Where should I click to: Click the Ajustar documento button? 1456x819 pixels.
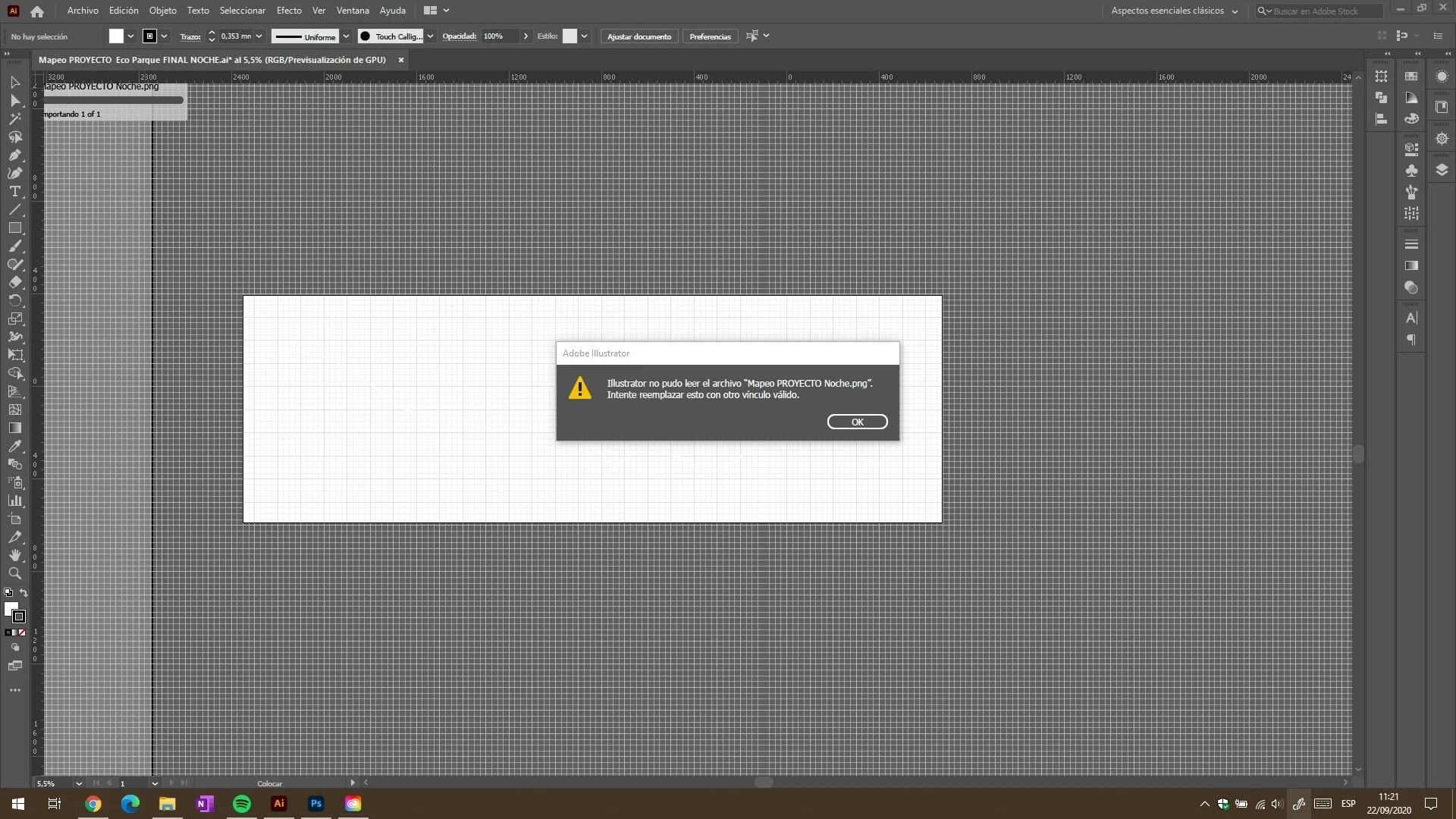pos(639,36)
